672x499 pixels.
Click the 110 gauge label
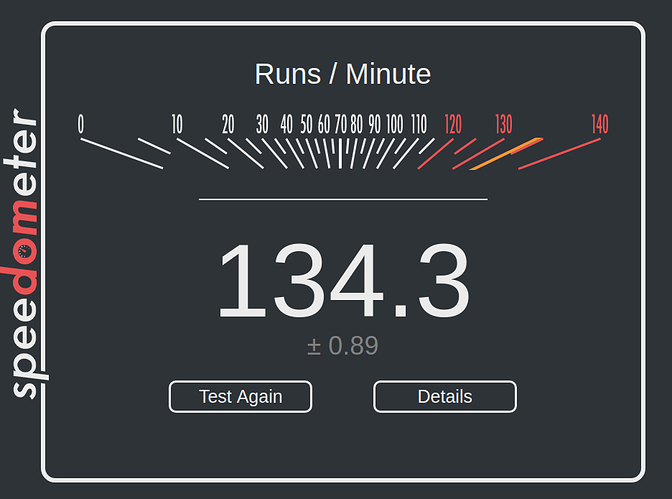click(419, 124)
